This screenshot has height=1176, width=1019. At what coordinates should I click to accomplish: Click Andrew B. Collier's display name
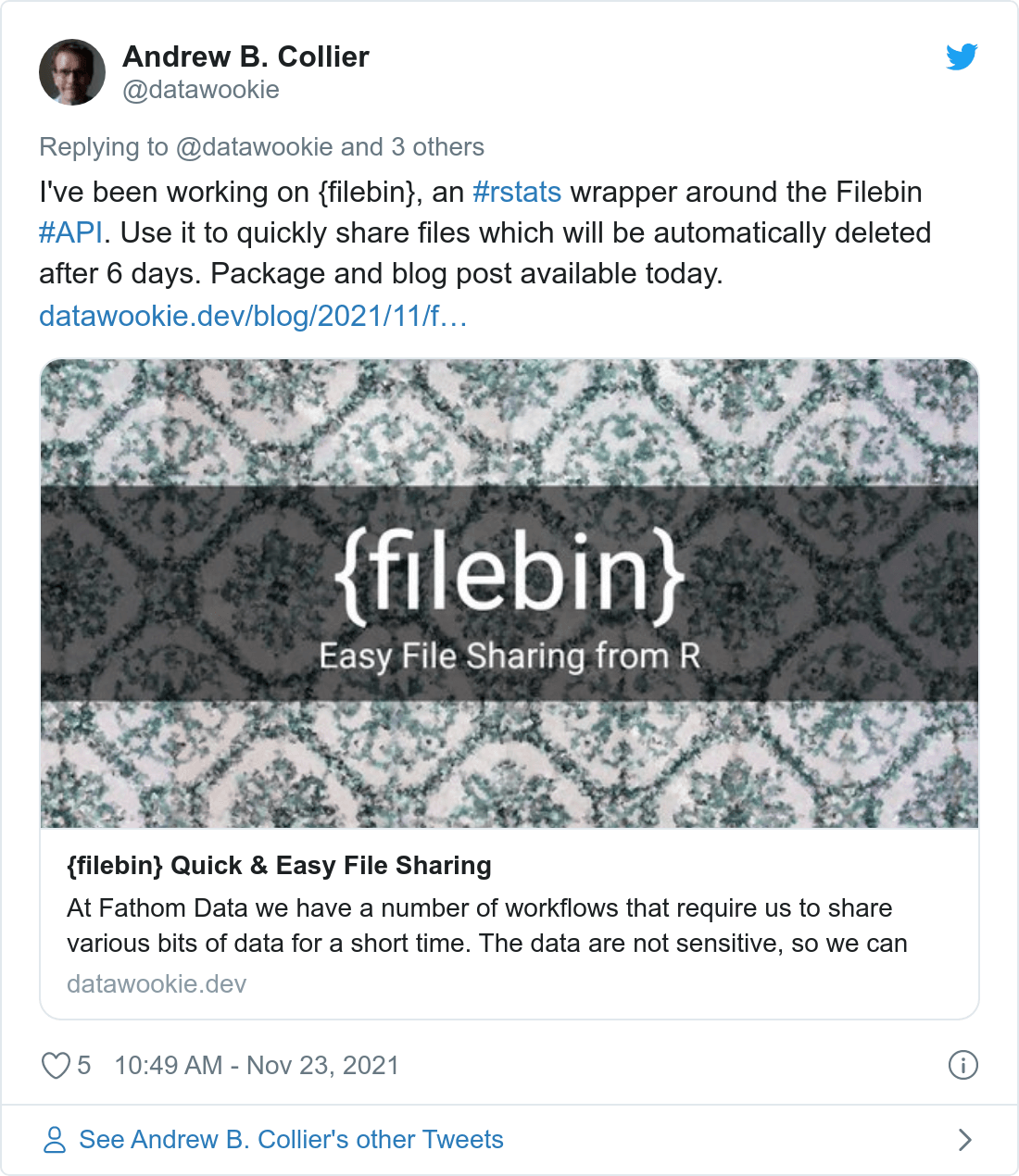pos(246,56)
